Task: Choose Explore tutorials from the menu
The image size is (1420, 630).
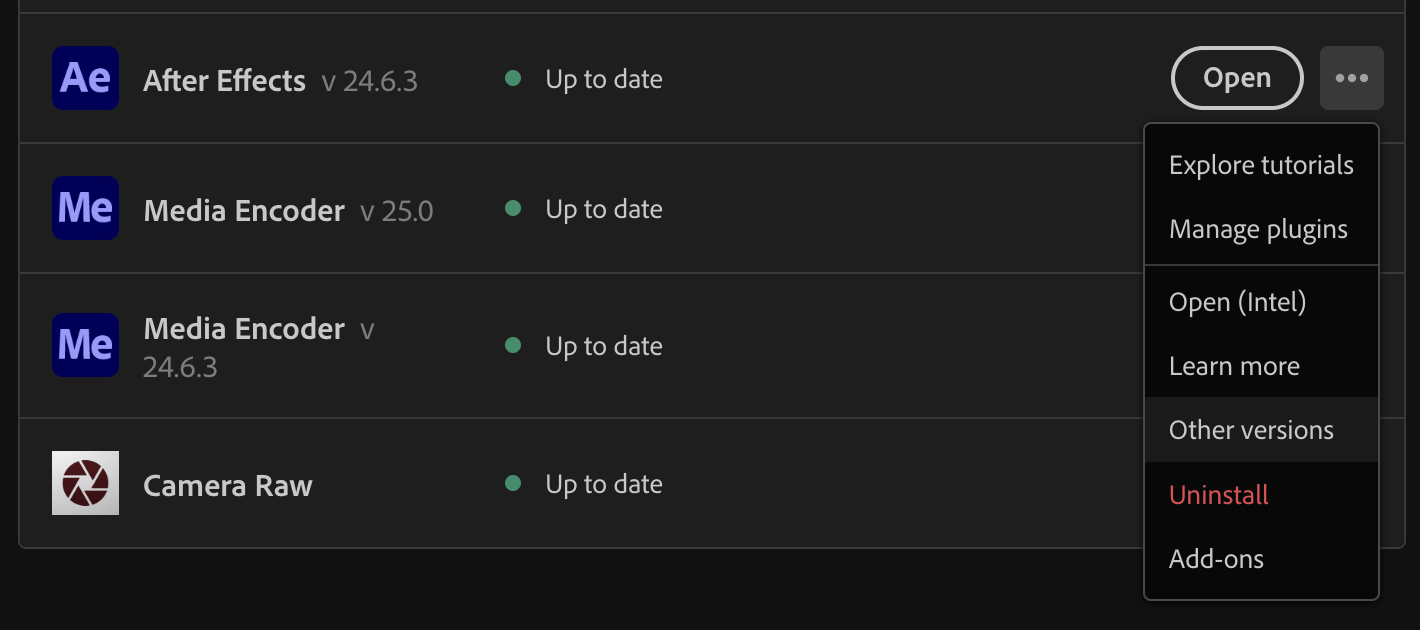Action: pyautogui.click(x=1261, y=165)
